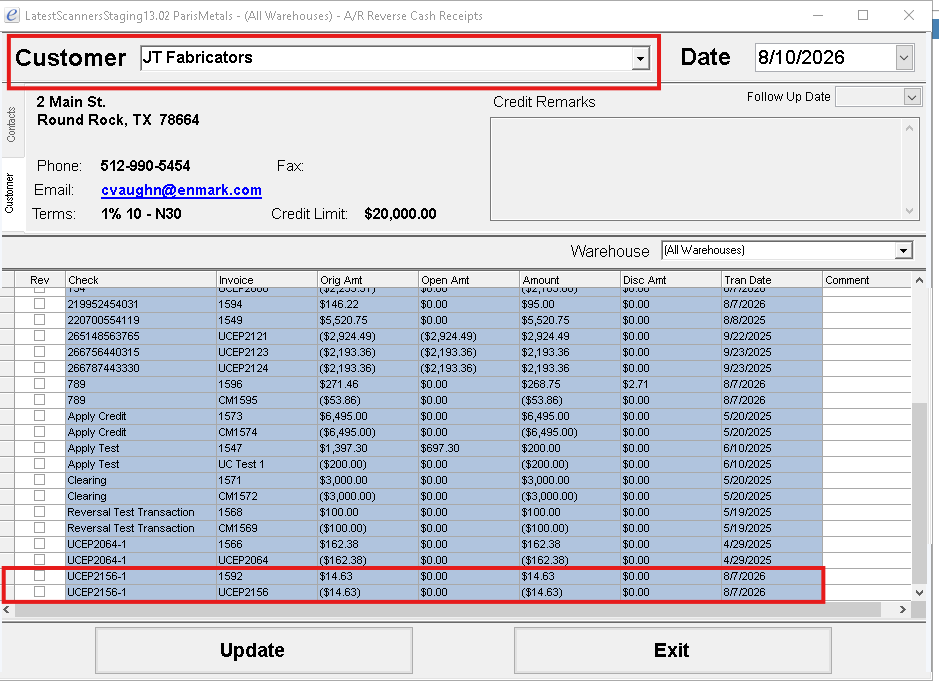This screenshot has height=682, width=939.
Task: Check Rev box for UCEP2064-1 invoice 1566
Action: (40, 544)
